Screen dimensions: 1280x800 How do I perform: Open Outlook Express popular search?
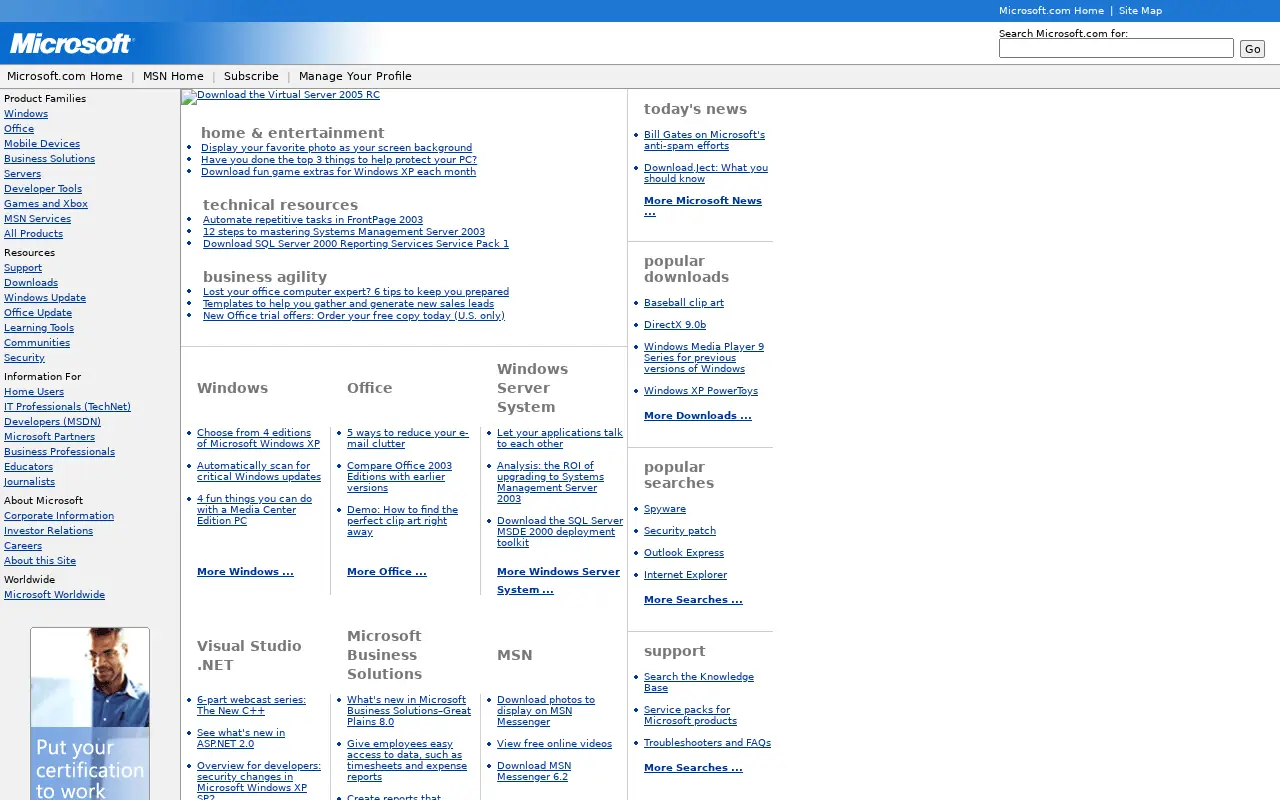(684, 553)
